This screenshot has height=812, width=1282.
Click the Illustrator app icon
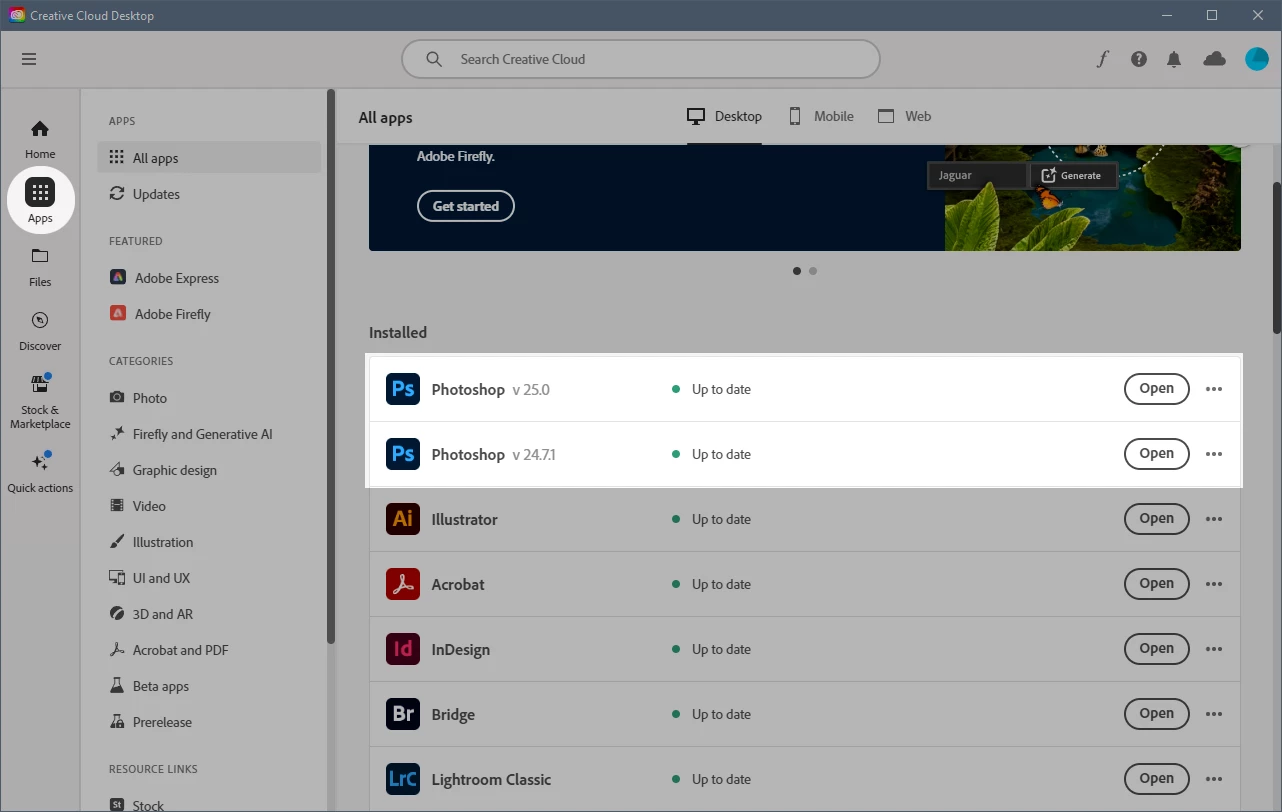pyautogui.click(x=403, y=519)
